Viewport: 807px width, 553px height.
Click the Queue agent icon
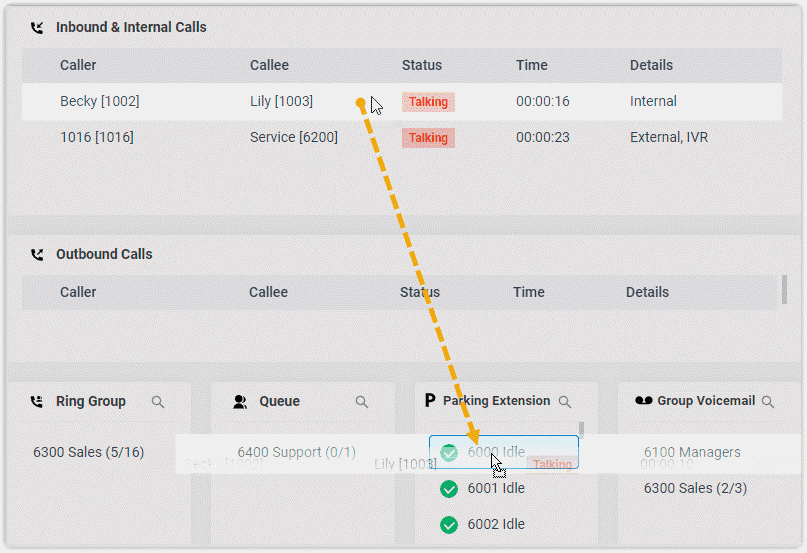coord(240,402)
